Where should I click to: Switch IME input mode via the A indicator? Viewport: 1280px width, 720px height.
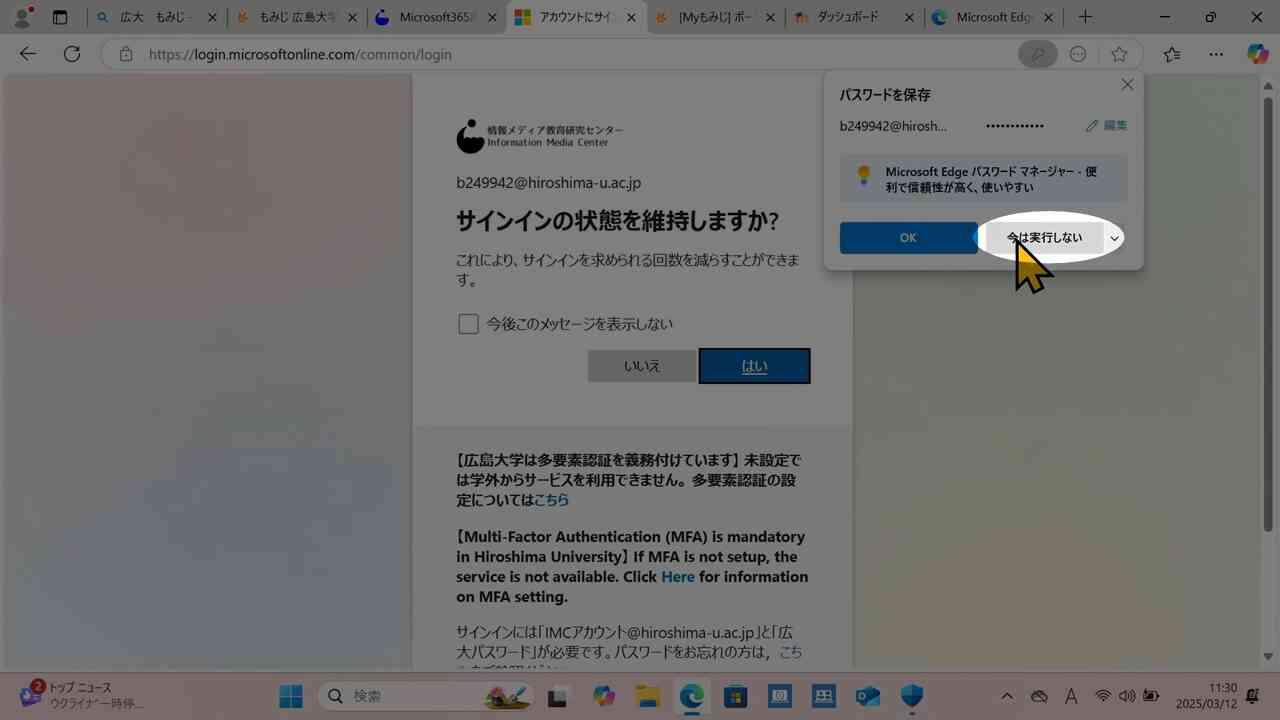(1071, 696)
